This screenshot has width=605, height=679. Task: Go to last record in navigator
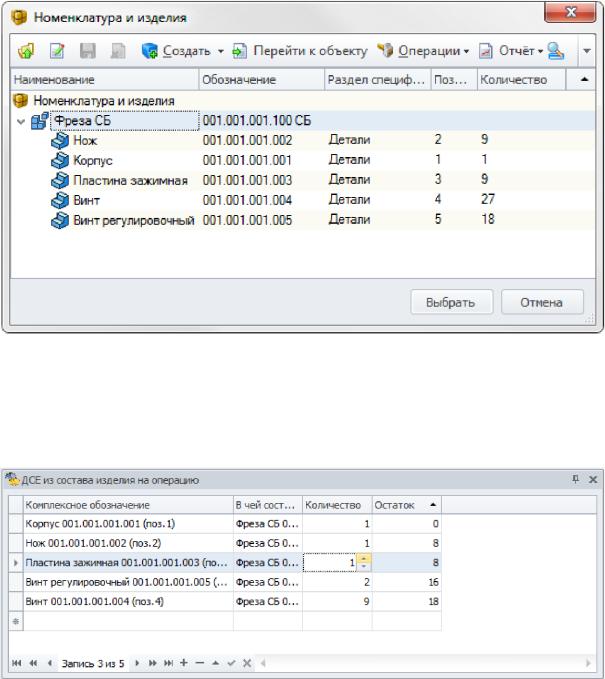click(168, 663)
